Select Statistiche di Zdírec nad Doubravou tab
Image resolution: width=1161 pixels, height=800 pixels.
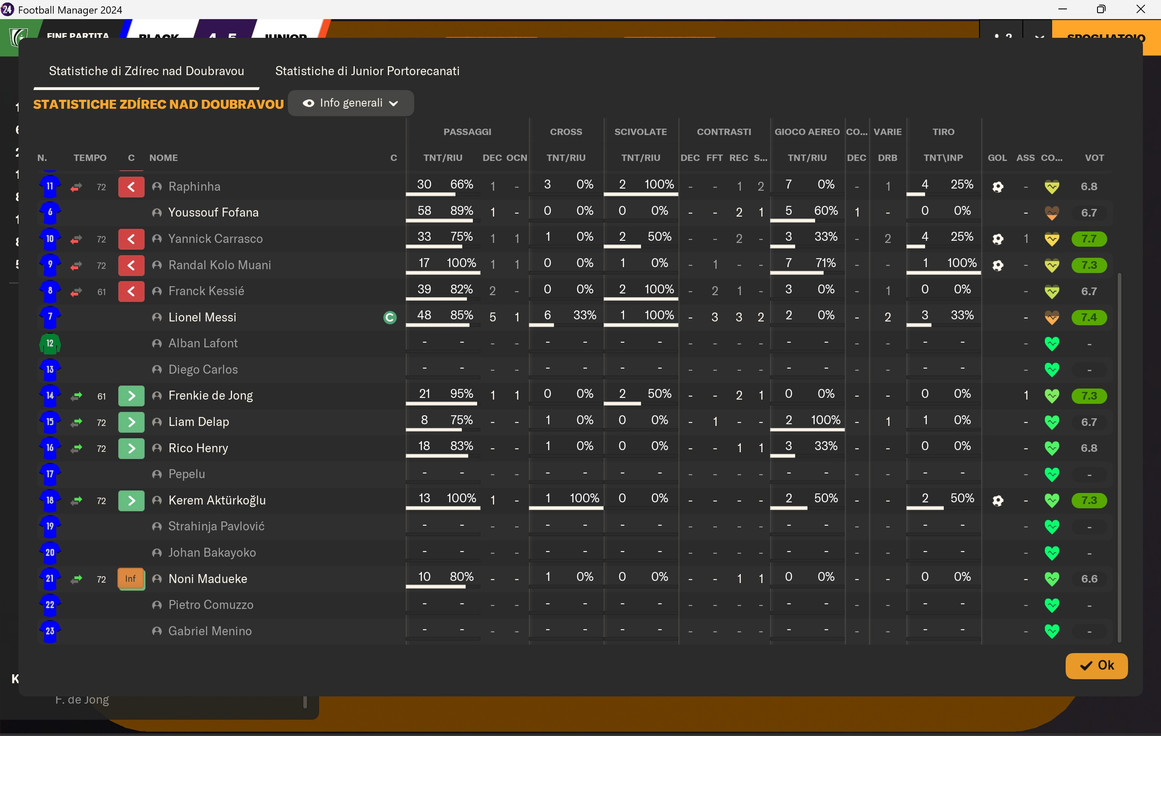tap(147, 71)
